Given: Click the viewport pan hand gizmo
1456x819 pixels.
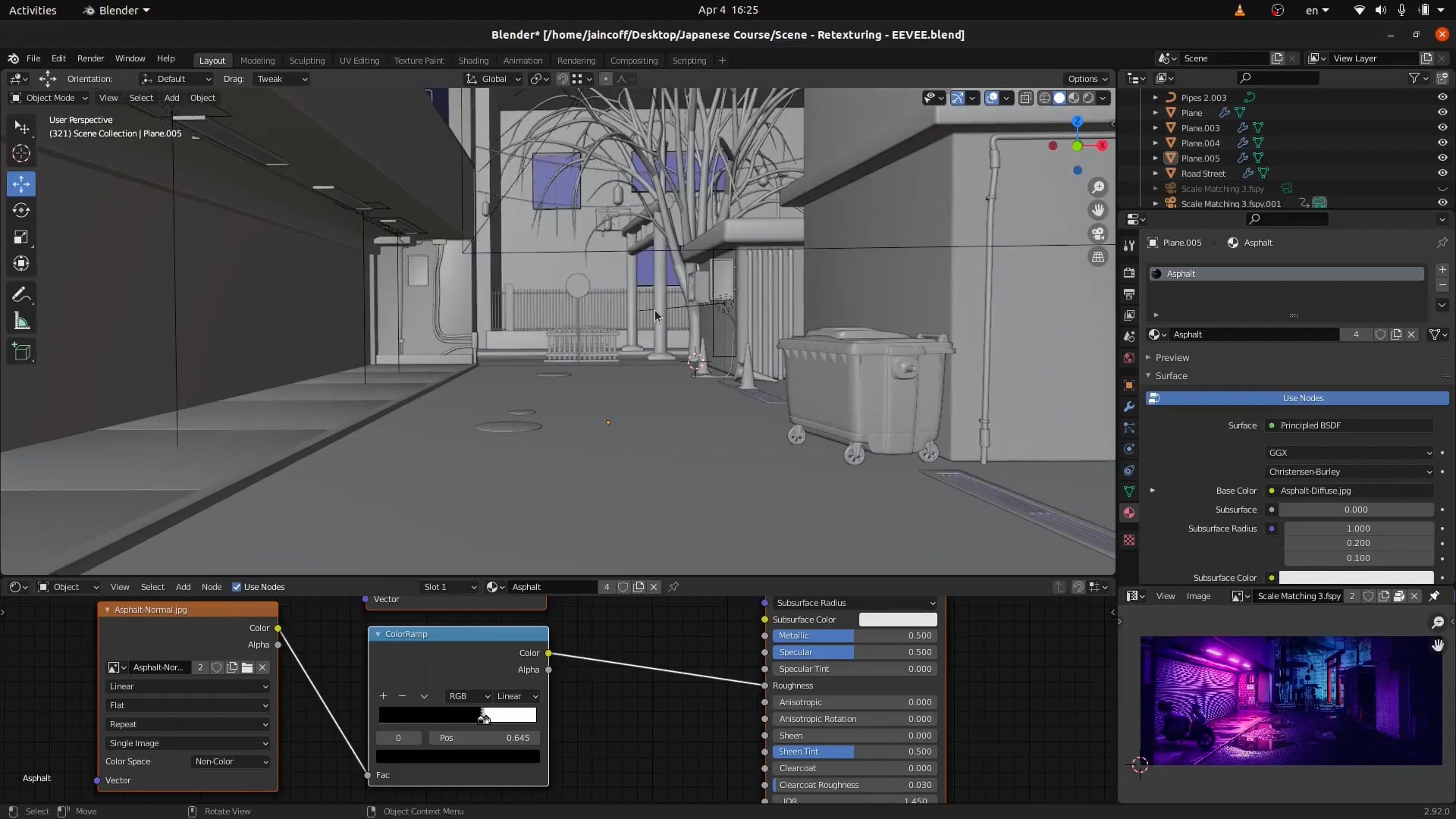Looking at the screenshot, I should pos(1098,210).
